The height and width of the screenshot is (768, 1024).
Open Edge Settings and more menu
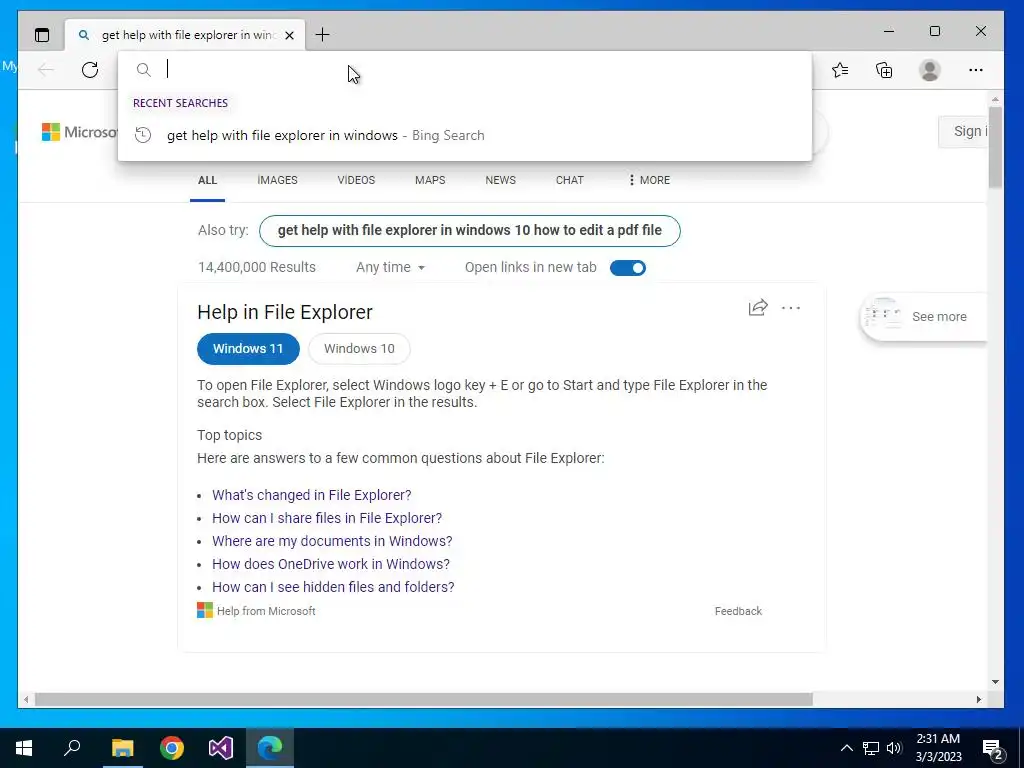tap(976, 70)
